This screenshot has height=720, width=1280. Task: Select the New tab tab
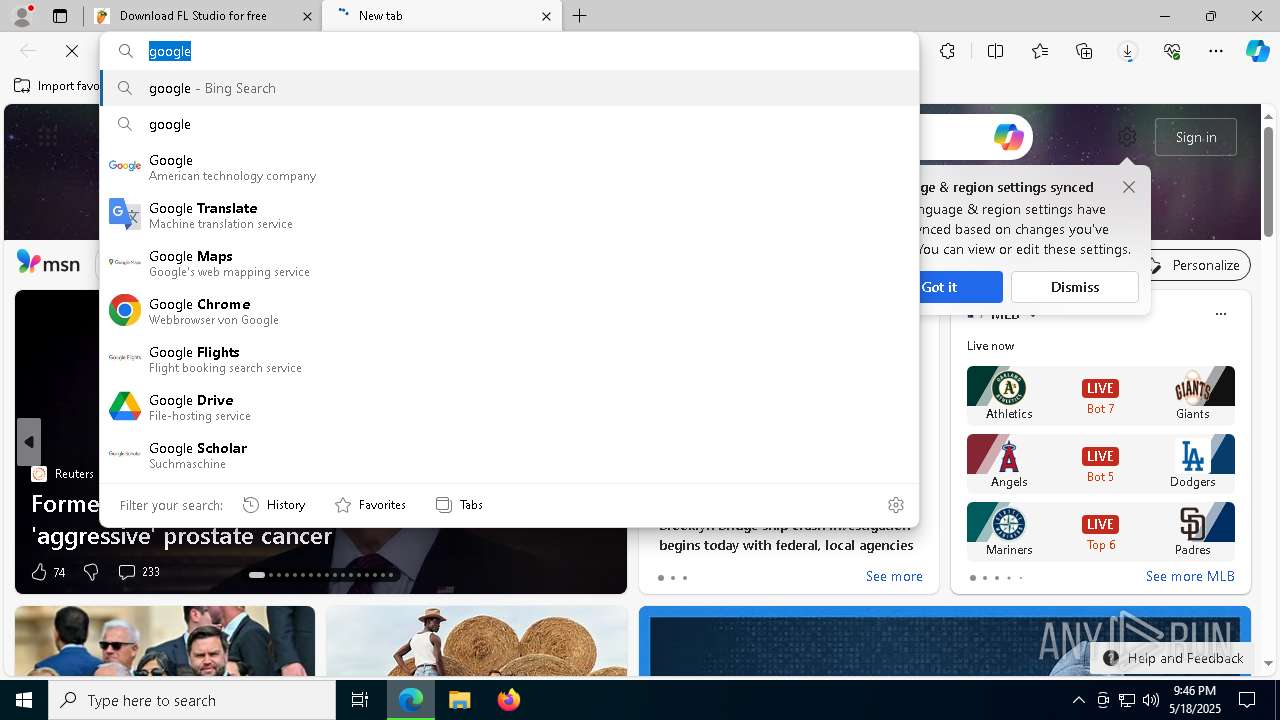coord(441,16)
